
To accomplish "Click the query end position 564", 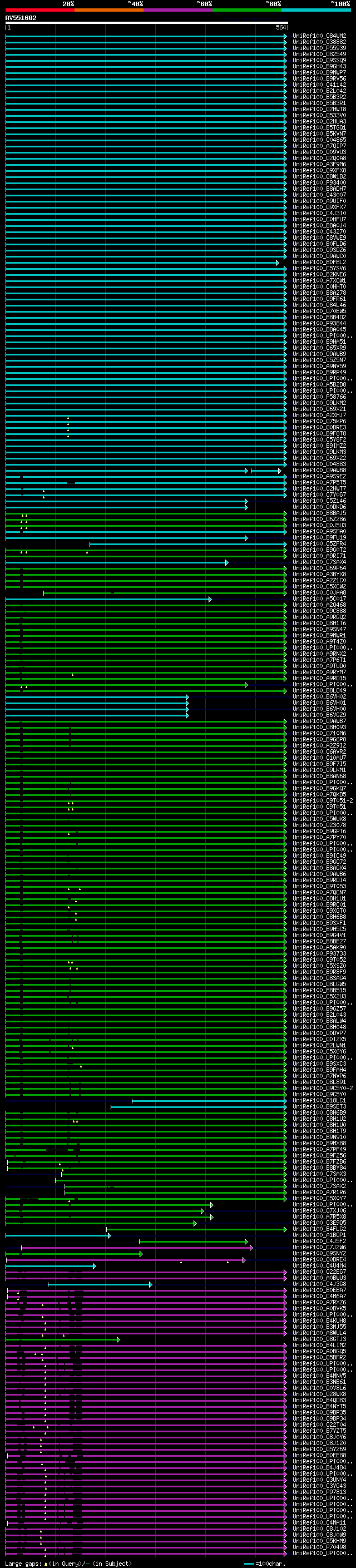I will pyautogui.click(x=280, y=27).
